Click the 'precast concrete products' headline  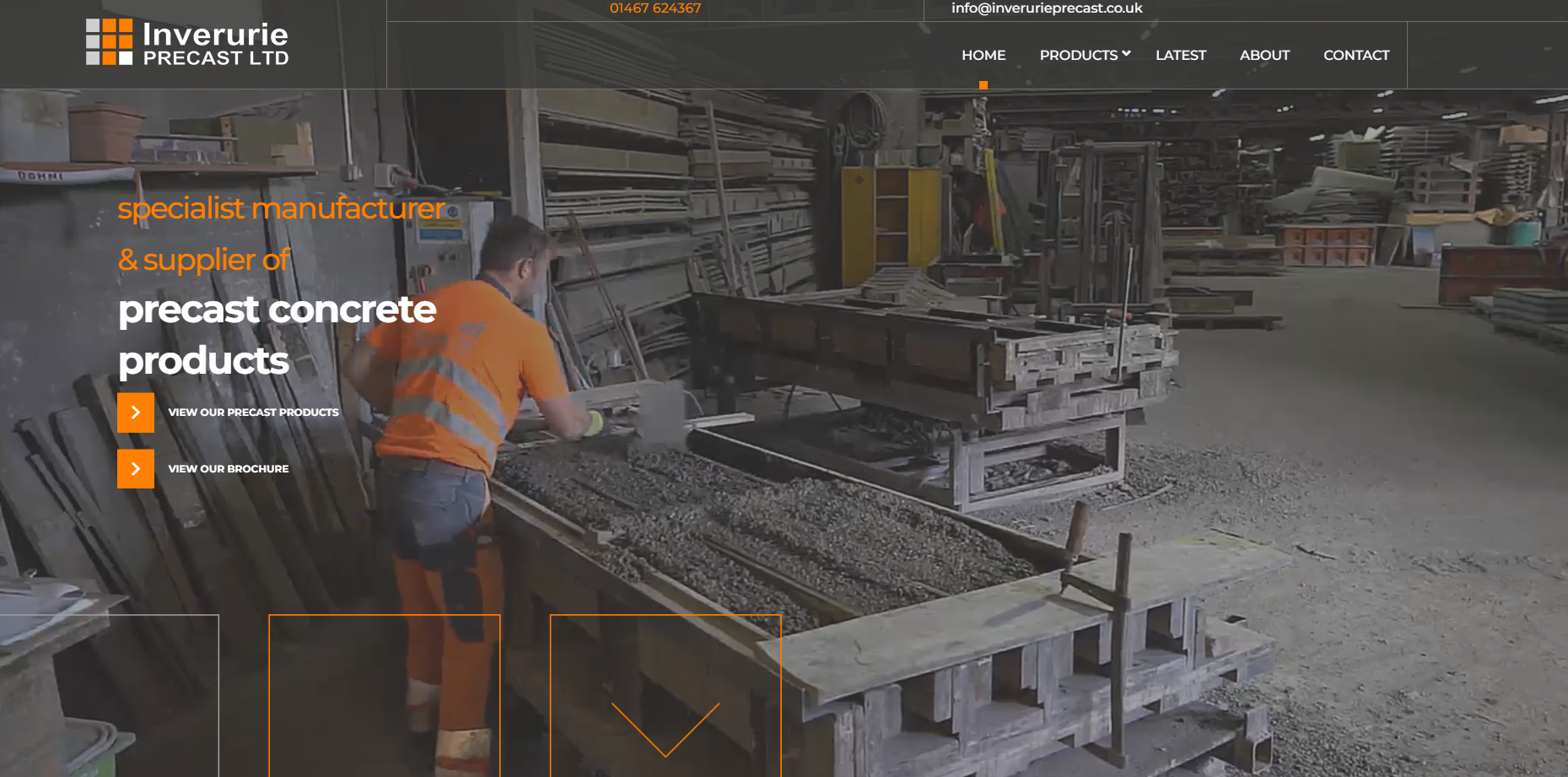pos(277,335)
